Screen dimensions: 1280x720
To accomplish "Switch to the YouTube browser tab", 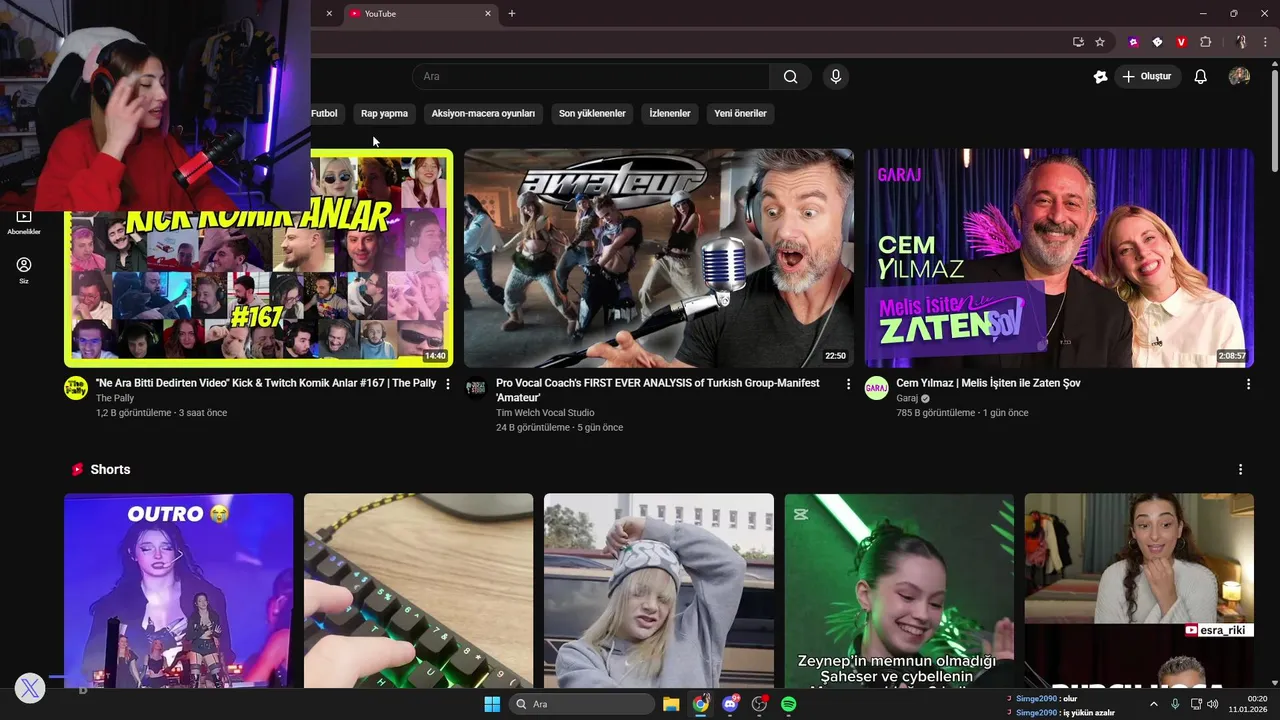I will click(x=420, y=14).
